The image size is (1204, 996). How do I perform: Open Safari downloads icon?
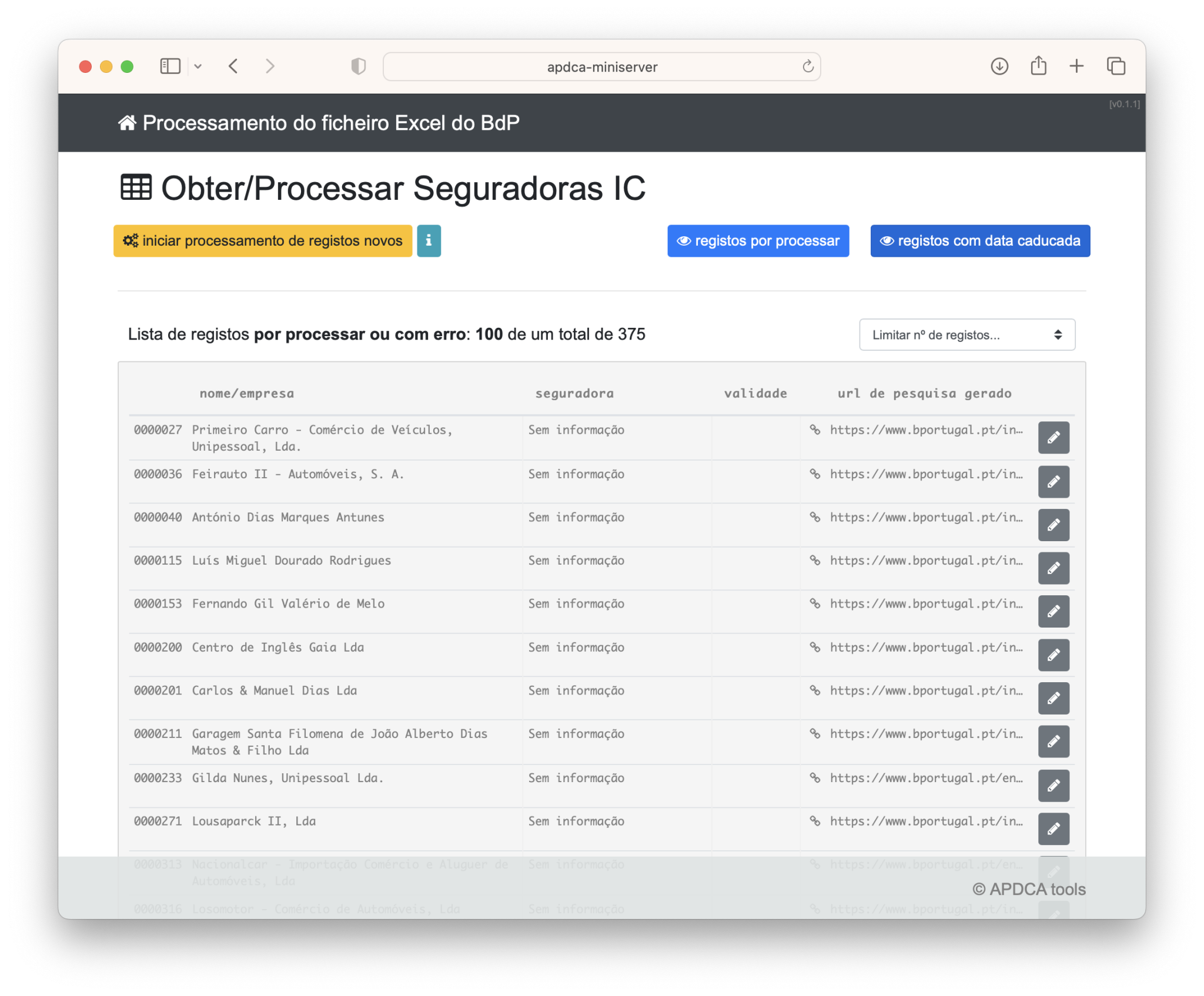click(999, 66)
